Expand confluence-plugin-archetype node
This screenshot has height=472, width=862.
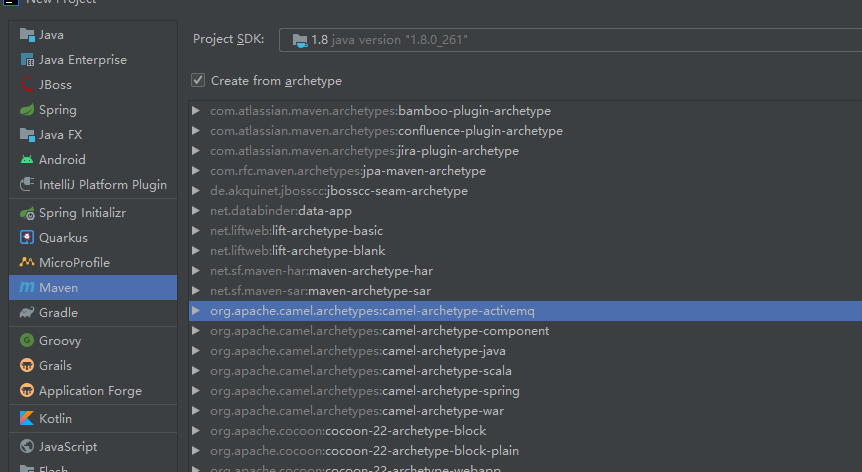tap(196, 131)
